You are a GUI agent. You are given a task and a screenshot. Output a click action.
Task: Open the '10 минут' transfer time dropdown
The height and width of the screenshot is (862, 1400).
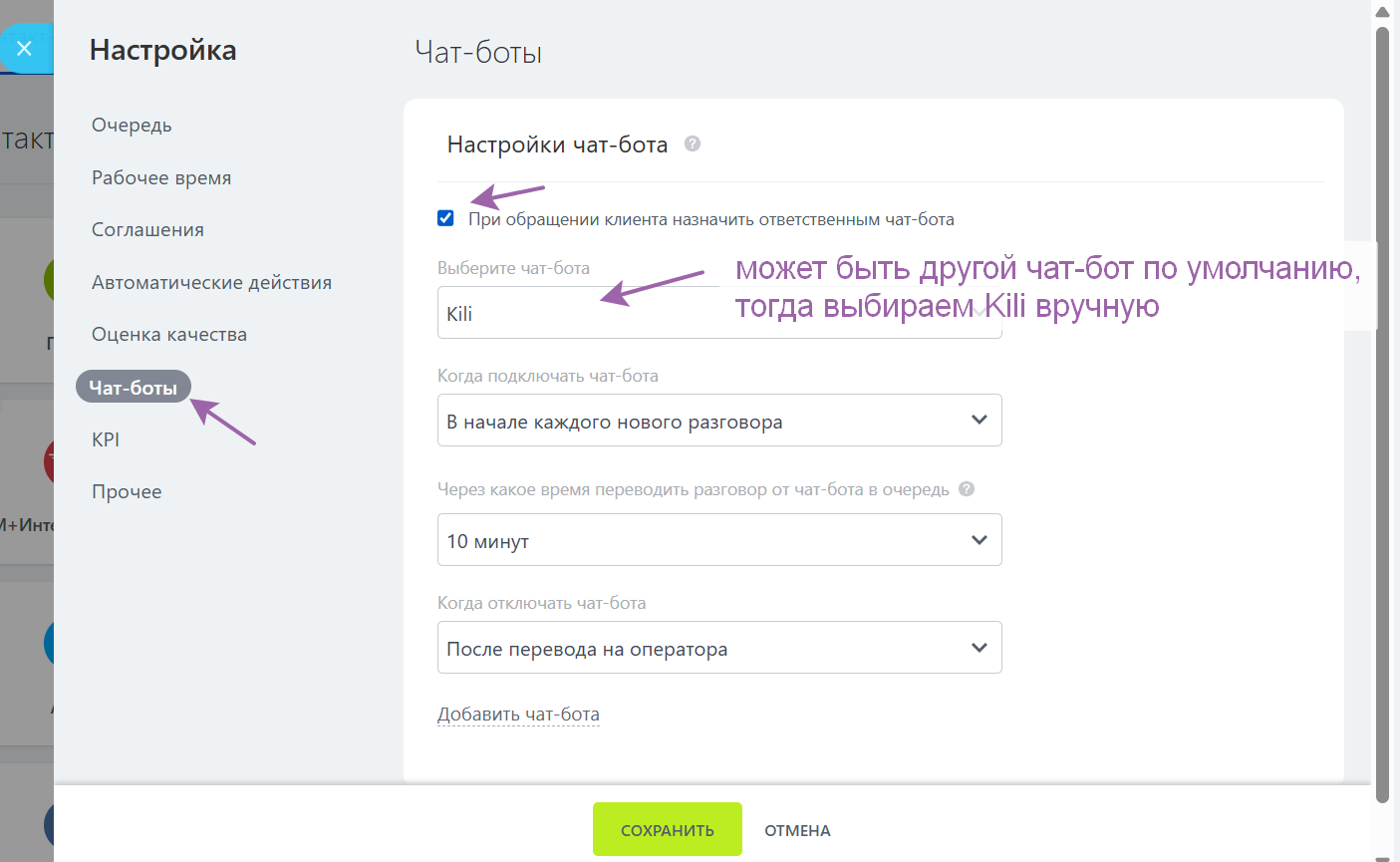point(718,540)
